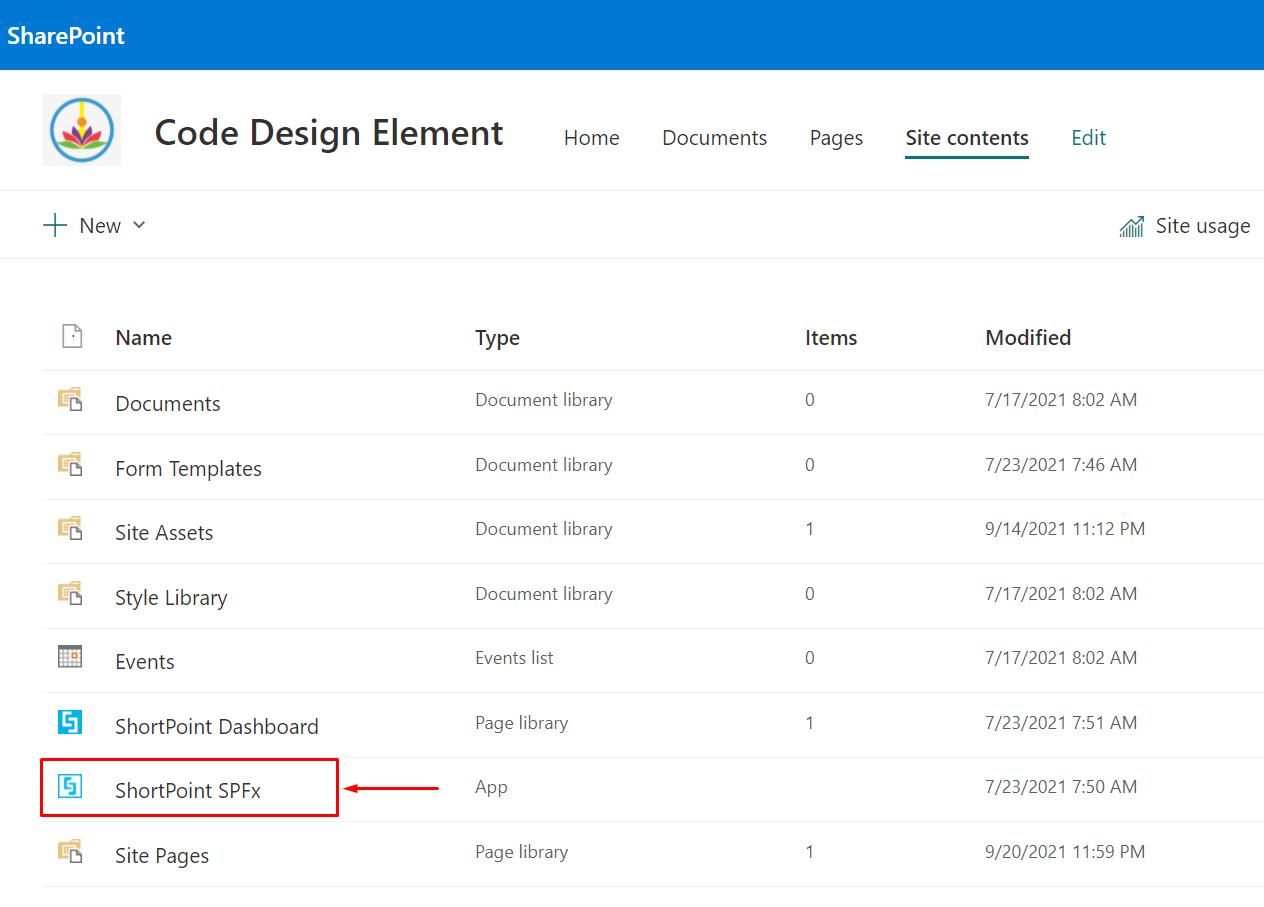
Task: Sort by the Name column header
Action: 144,338
